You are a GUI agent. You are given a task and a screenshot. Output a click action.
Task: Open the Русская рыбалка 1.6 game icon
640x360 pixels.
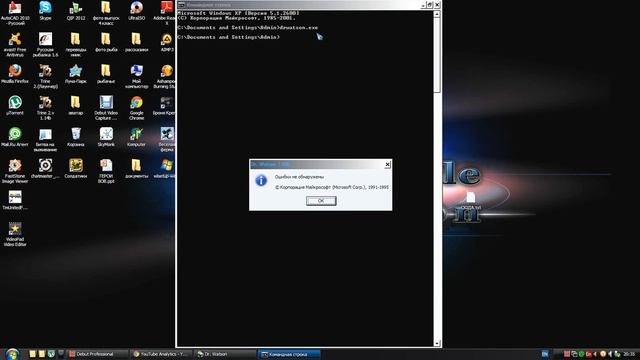[x=45, y=44]
